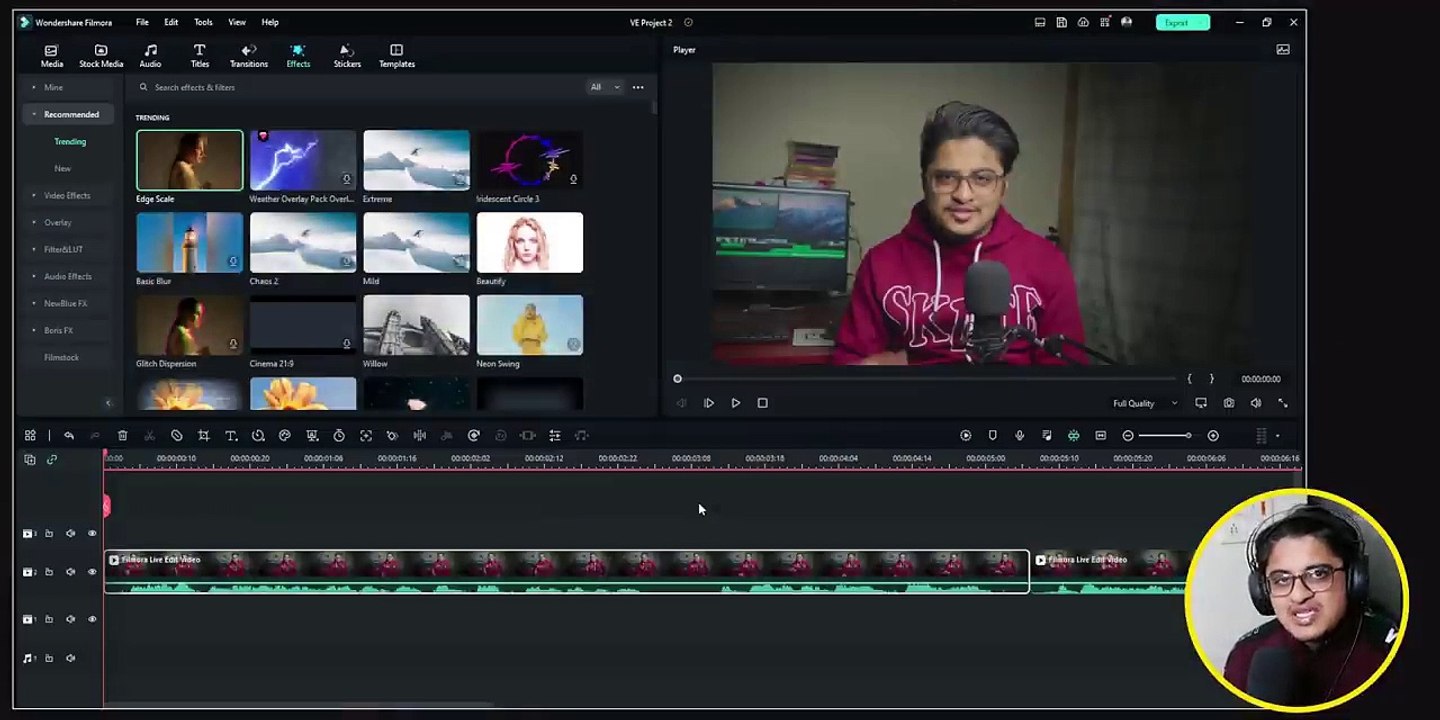Viewport: 1440px width, 720px height.
Task: Mute video track 2 speaker icon
Action: tap(70, 572)
